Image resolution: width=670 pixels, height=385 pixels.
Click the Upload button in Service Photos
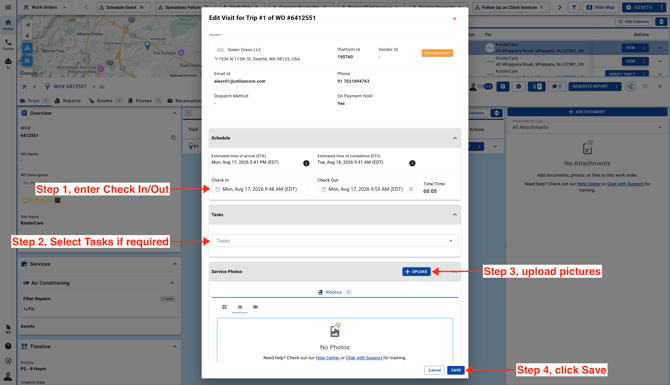point(416,271)
